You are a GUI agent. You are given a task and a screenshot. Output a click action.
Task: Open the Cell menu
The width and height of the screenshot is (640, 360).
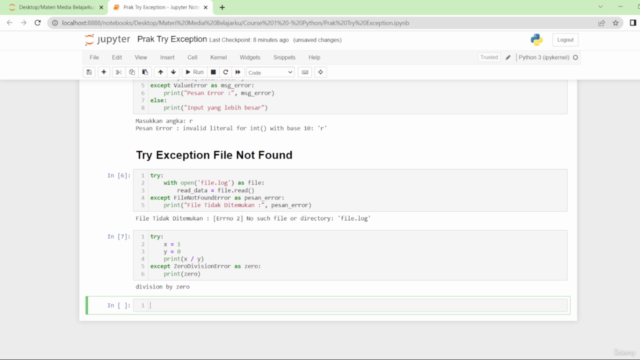pos(192,58)
